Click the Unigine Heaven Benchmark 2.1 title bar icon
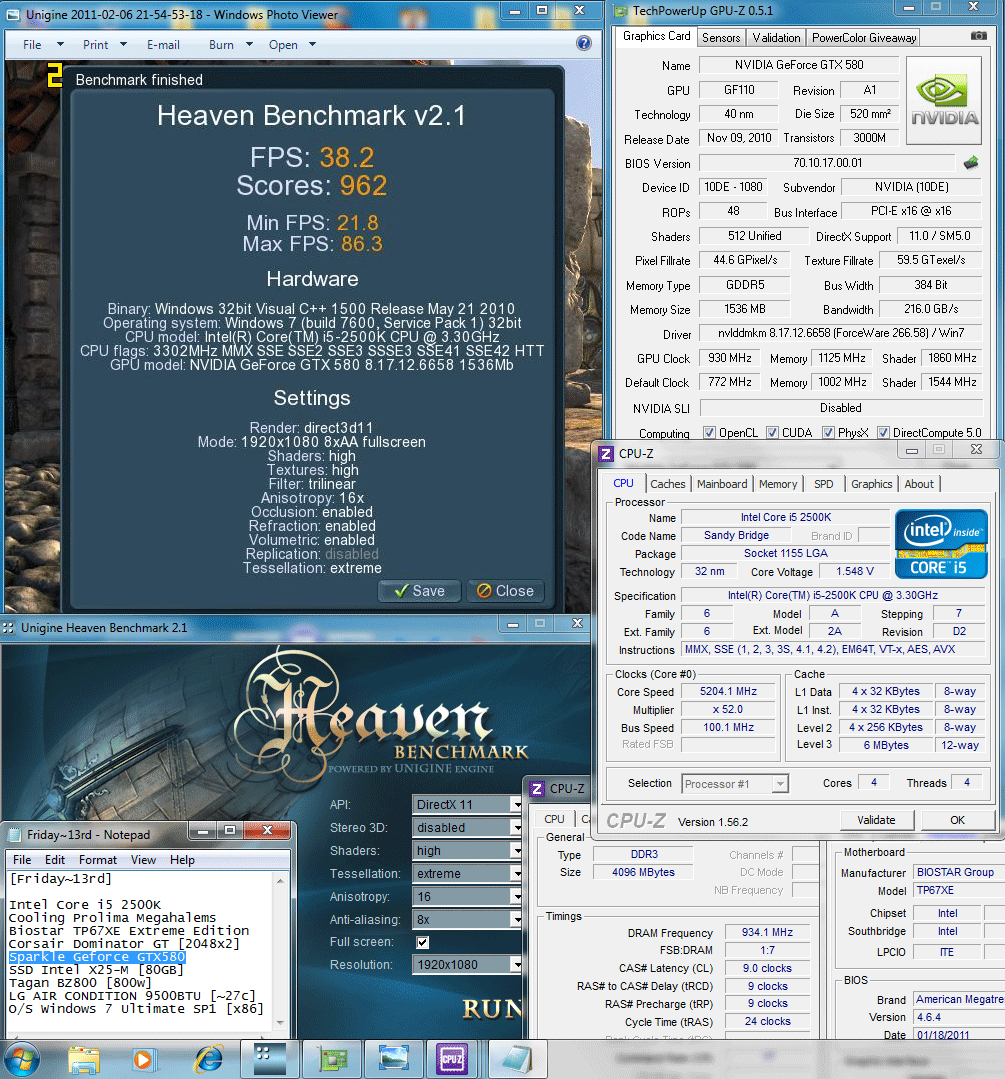This screenshot has width=1005, height=1079. pyautogui.click(x=8, y=628)
